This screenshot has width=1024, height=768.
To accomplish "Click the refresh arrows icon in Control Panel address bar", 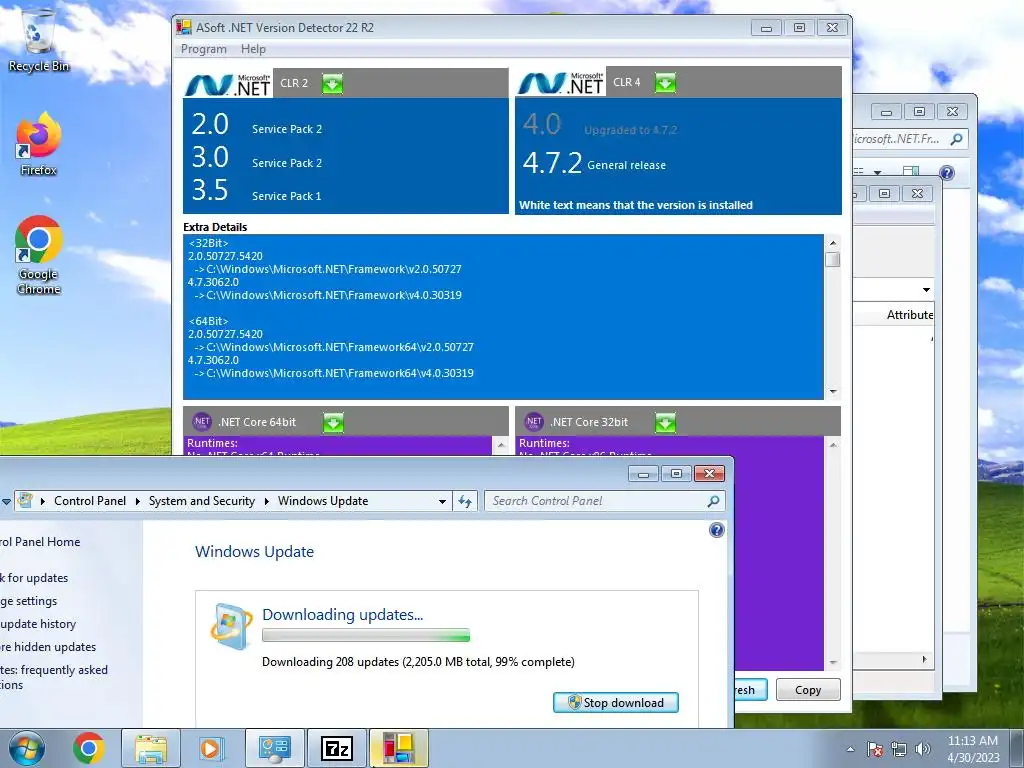I will tap(465, 501).
